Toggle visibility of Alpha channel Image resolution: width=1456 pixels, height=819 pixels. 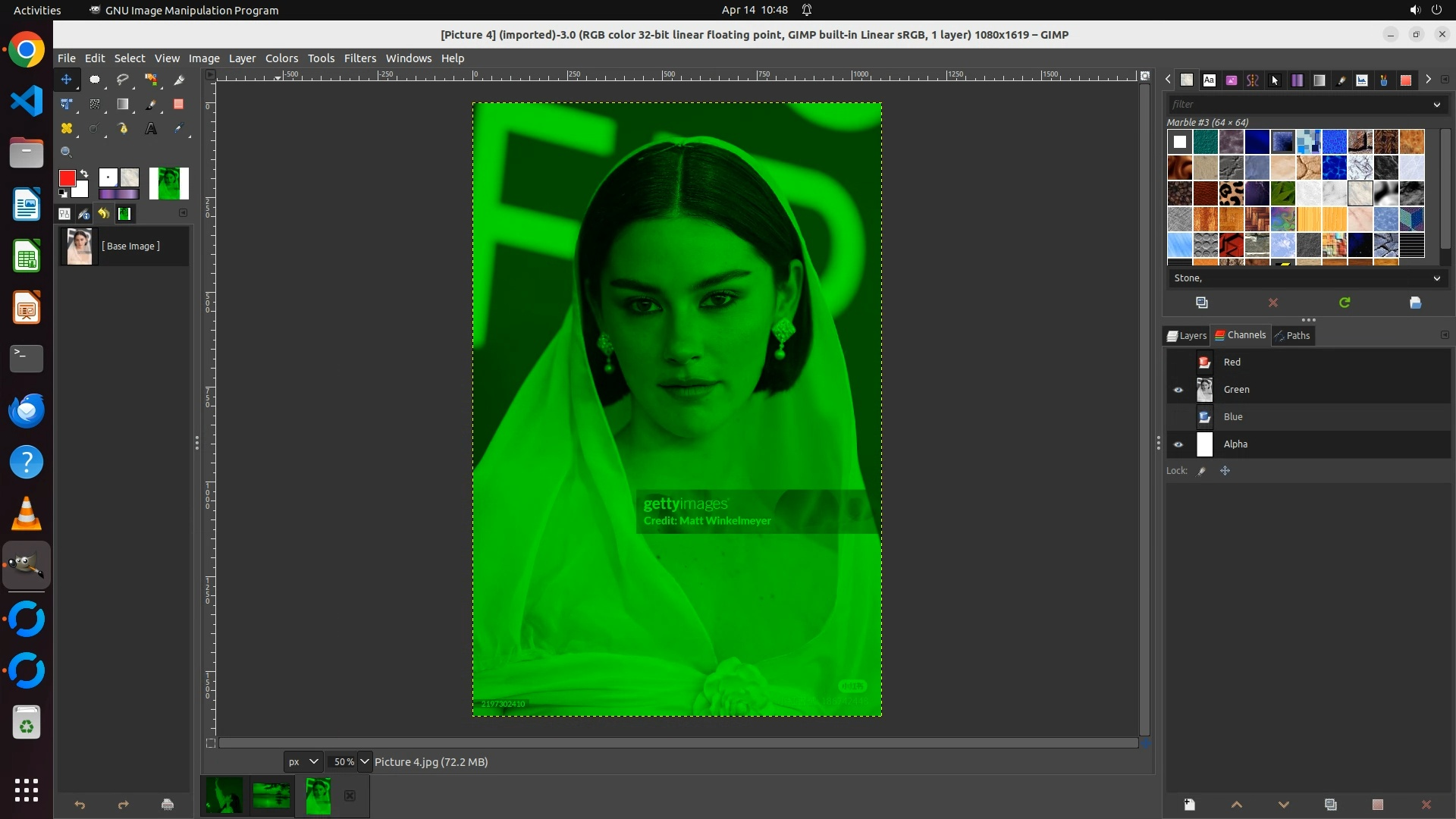[x=1178, y=444]
